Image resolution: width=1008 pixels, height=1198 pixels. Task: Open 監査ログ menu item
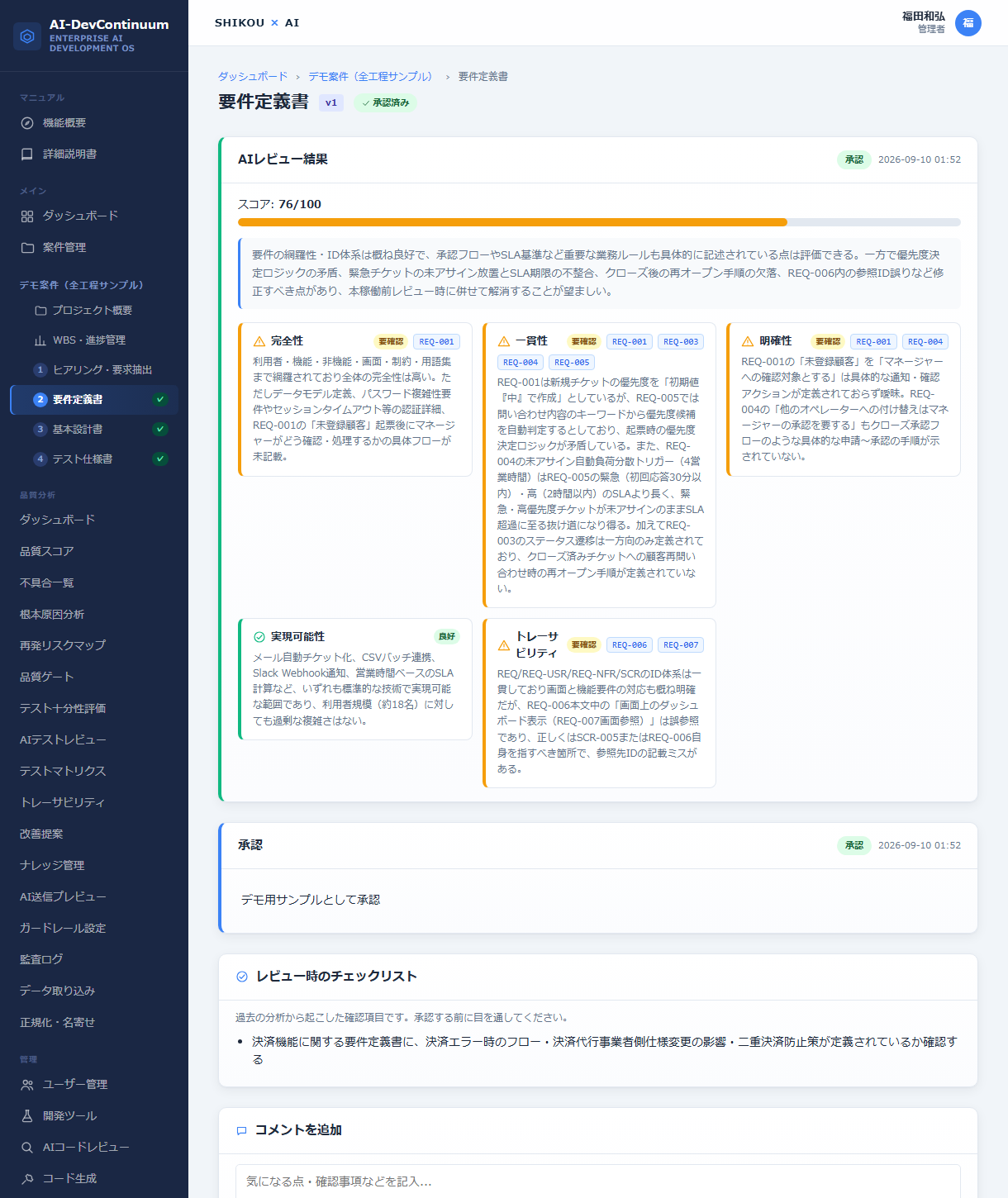point(41,960)
